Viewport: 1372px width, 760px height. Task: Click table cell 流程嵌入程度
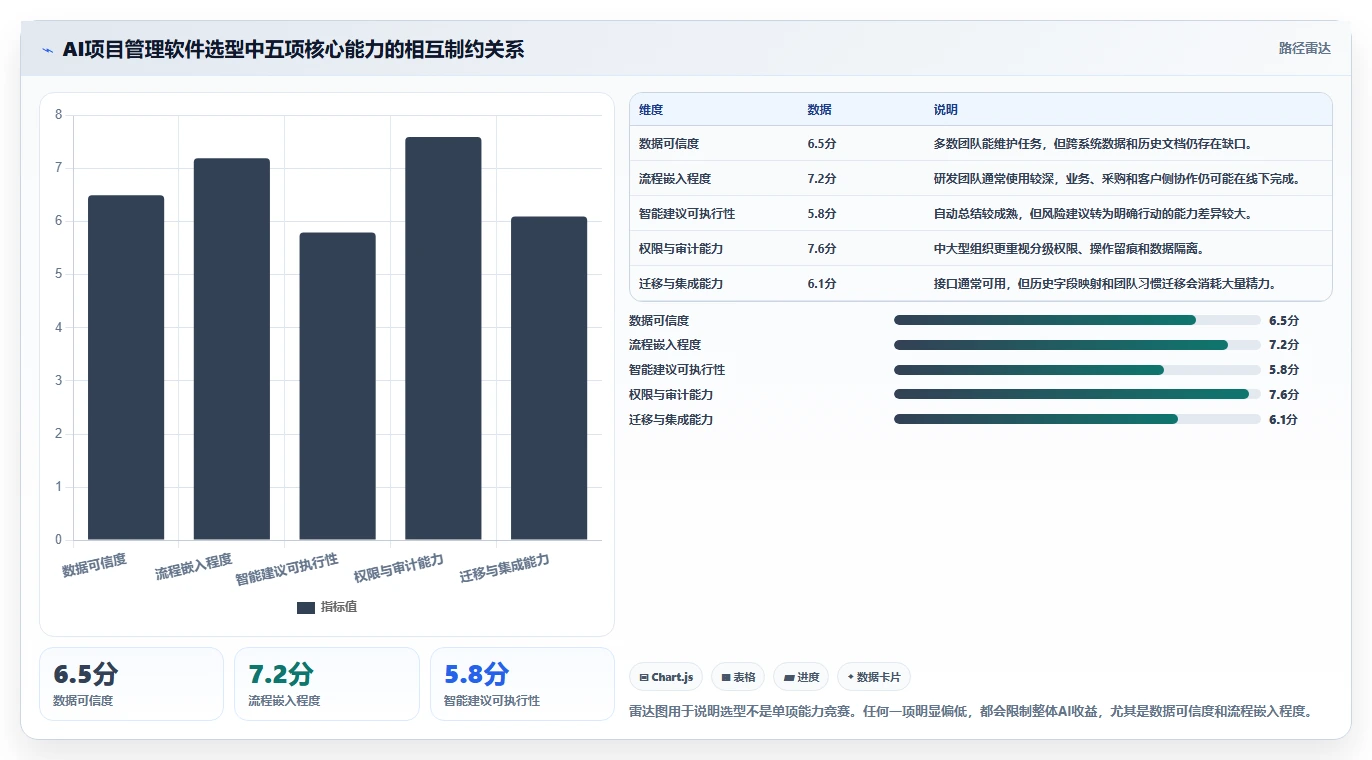pyautogui.click(x=676, y=179)
